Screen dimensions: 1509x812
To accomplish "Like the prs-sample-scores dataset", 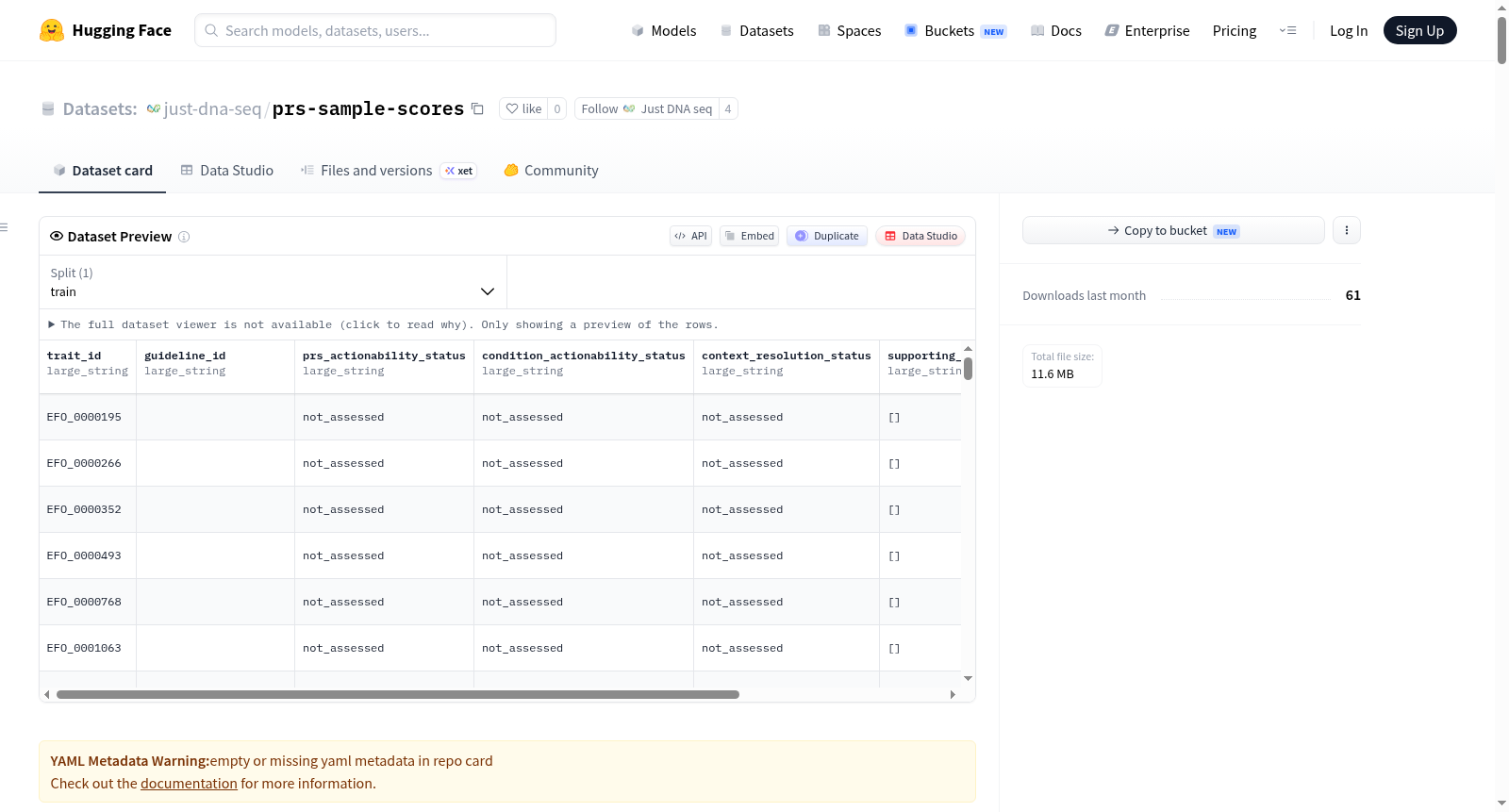I will coord(523,108).
